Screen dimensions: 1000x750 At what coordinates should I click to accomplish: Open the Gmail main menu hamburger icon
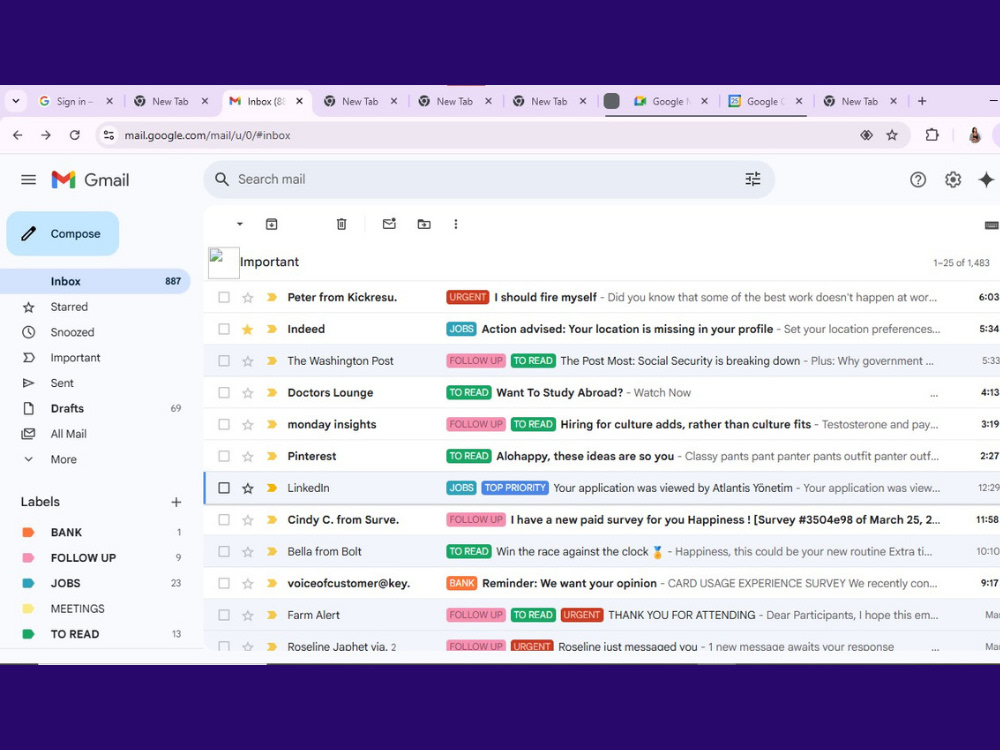(x=28, y=180)
